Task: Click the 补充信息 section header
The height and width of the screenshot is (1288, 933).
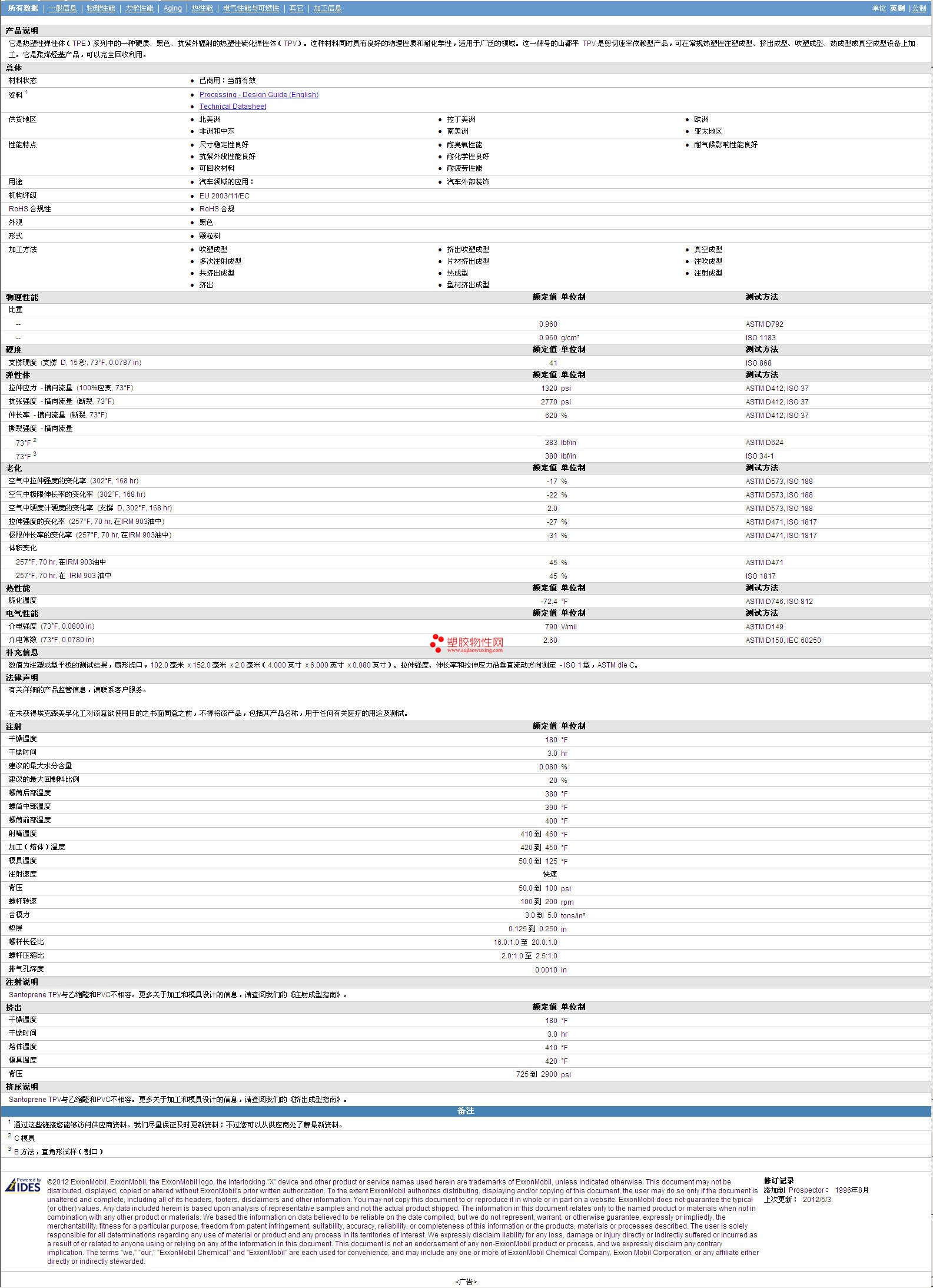Action: click(22, 652)
